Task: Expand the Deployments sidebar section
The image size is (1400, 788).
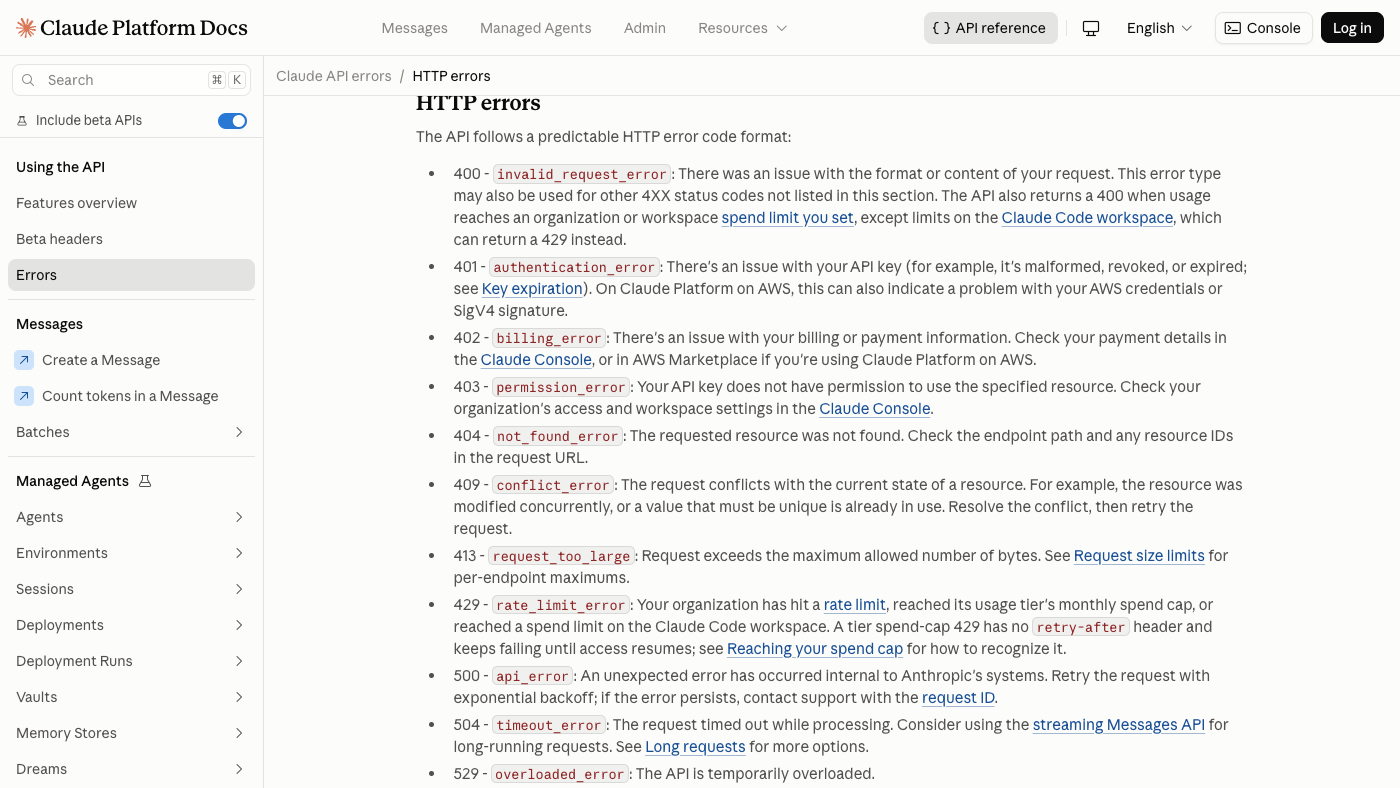Action: (x=239, y=625)
